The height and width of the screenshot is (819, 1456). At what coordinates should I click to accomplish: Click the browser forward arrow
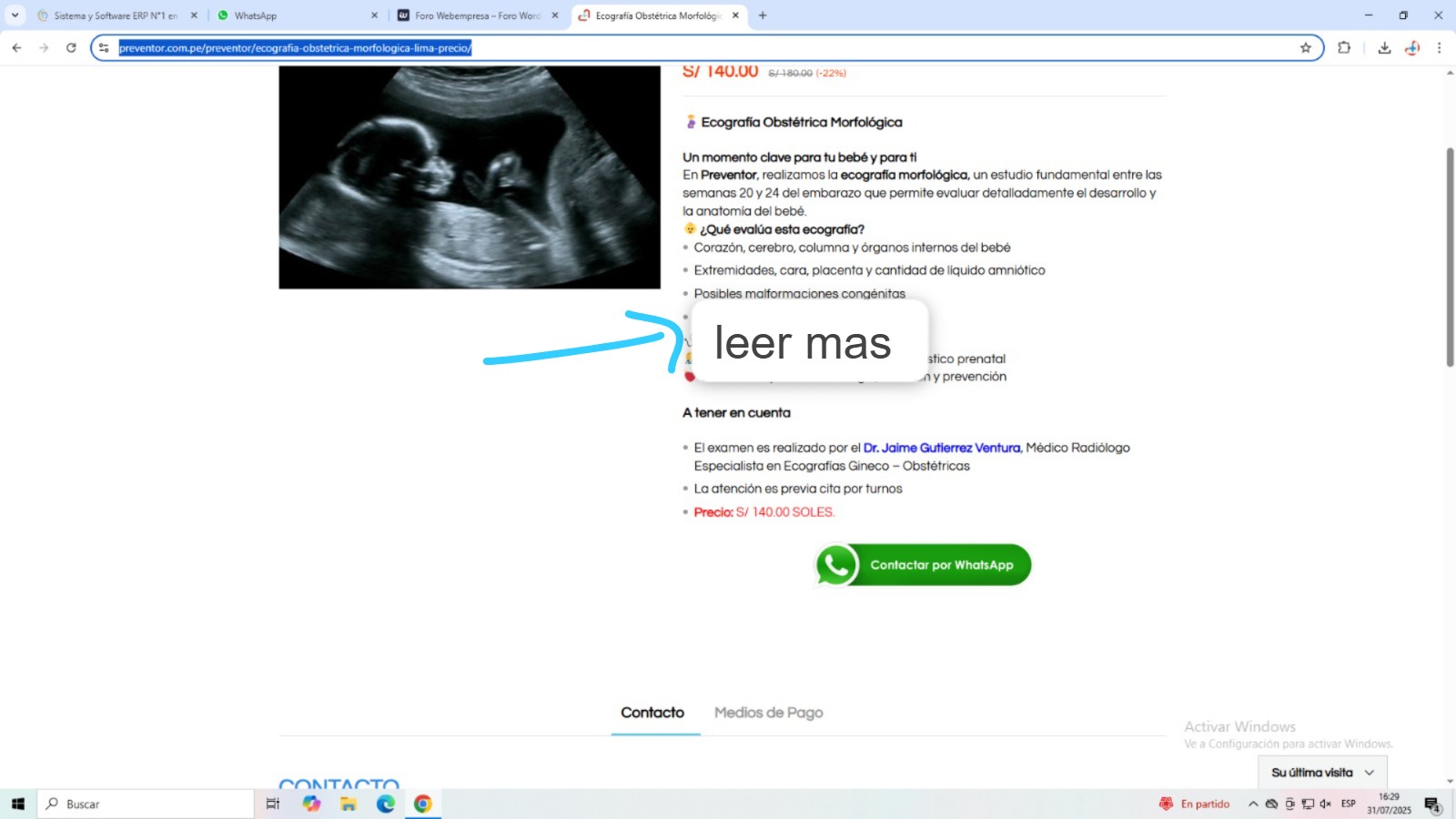[44, 48]
